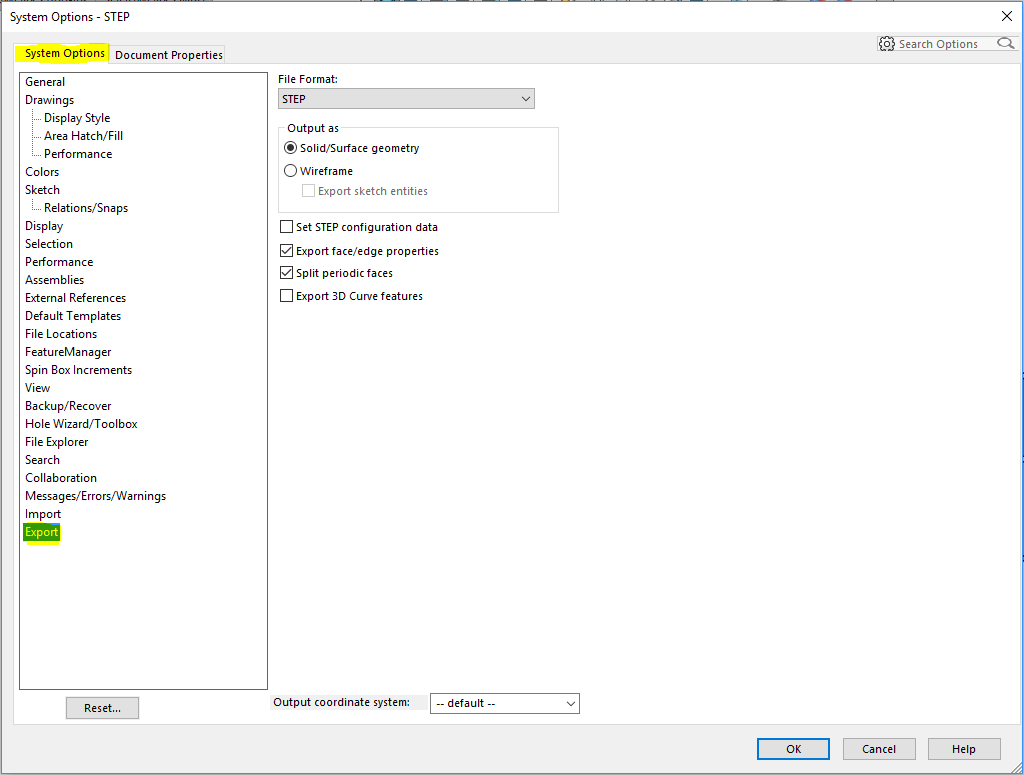Open Hole Wizard/Toolbox options

pyautogui.click(x=82, y=424)
